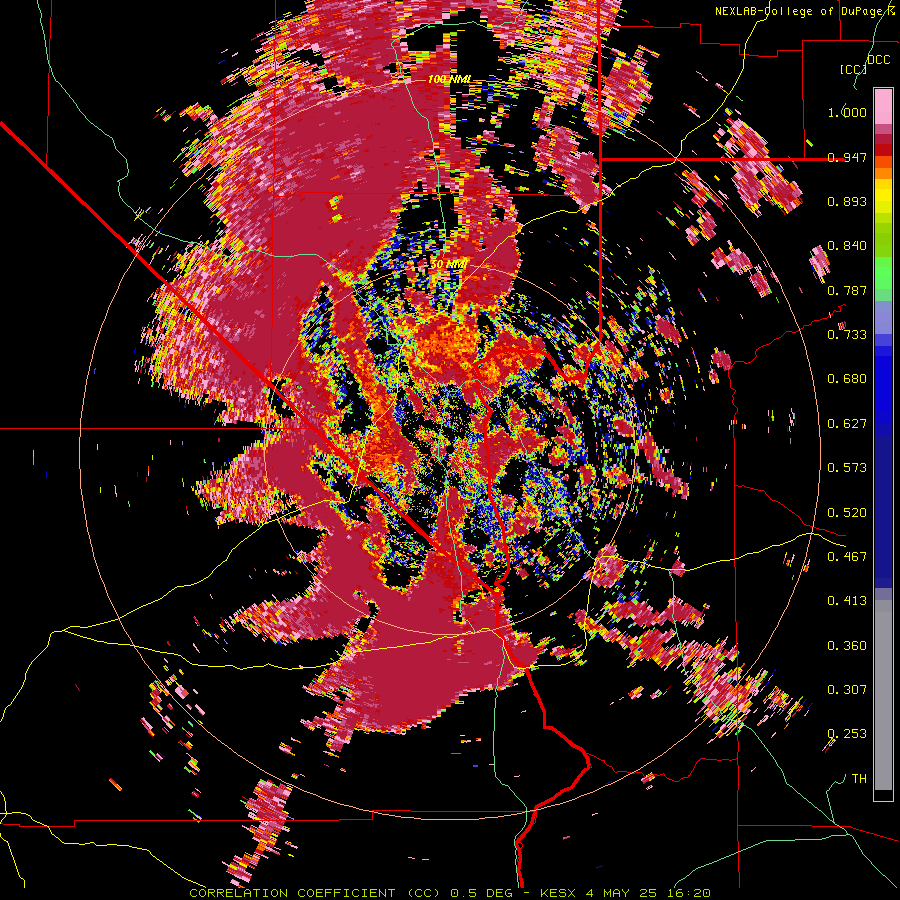
Task: Pick the light pink color at scale top
Action: tap(883, 106)
